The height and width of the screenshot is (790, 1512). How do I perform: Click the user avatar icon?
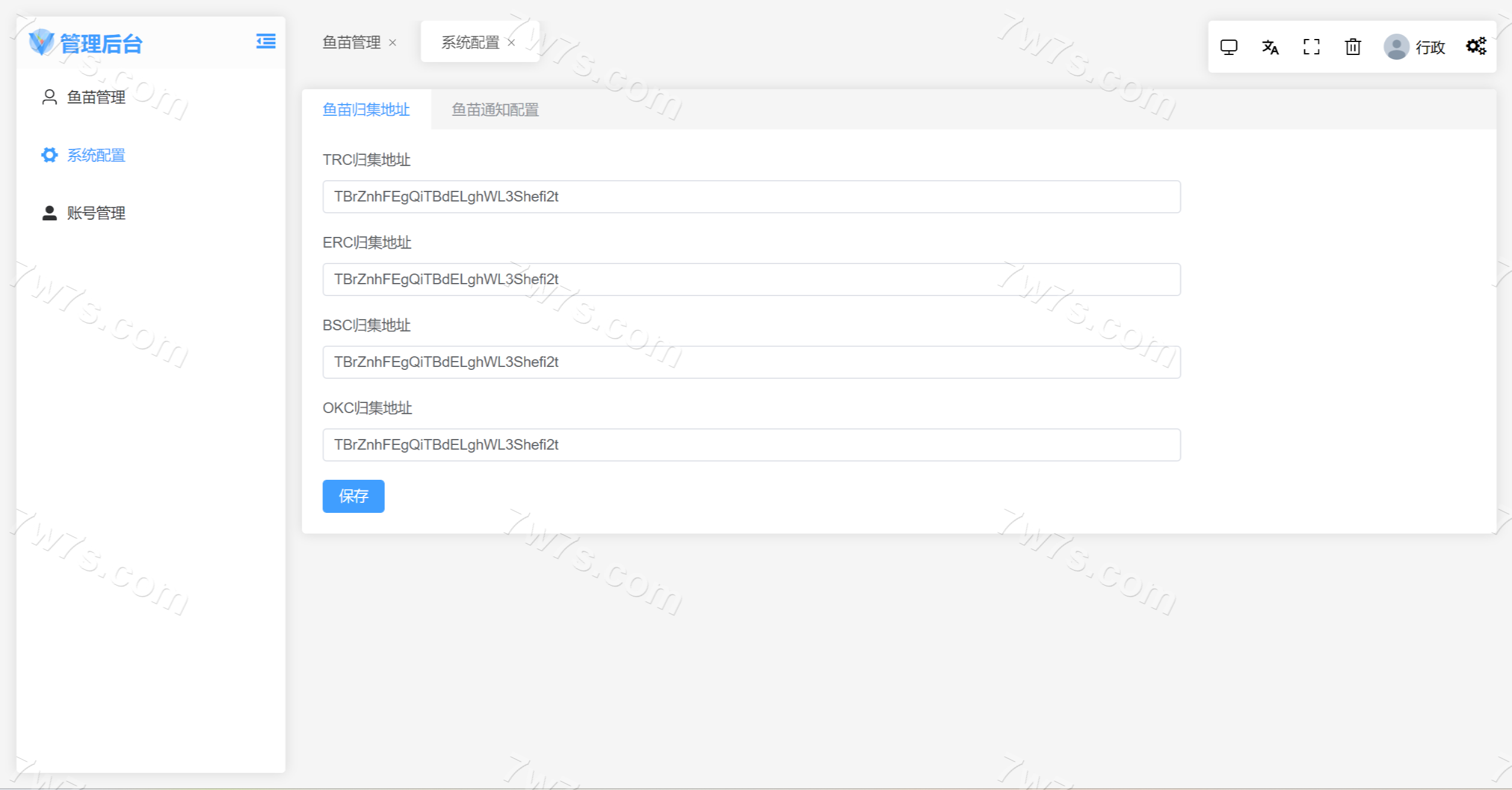click(1396, 47)
